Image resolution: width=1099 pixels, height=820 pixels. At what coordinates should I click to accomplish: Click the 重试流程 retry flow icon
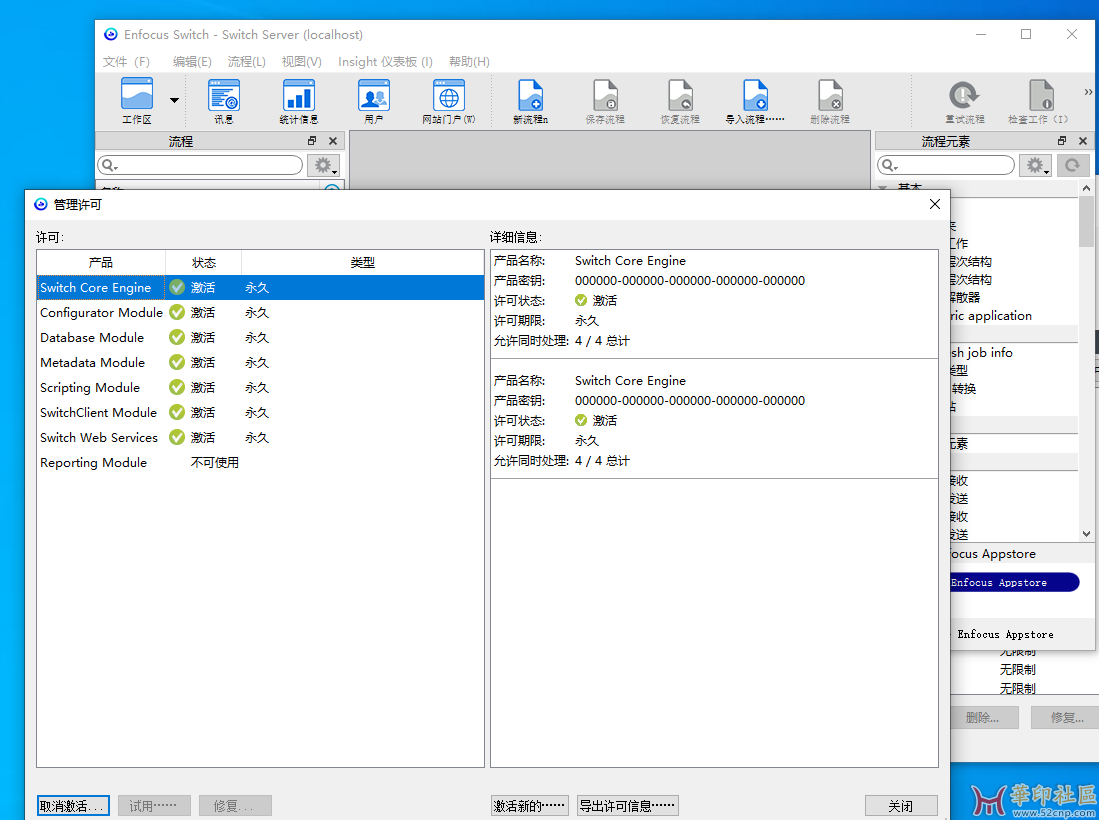(x=964, y=101)
